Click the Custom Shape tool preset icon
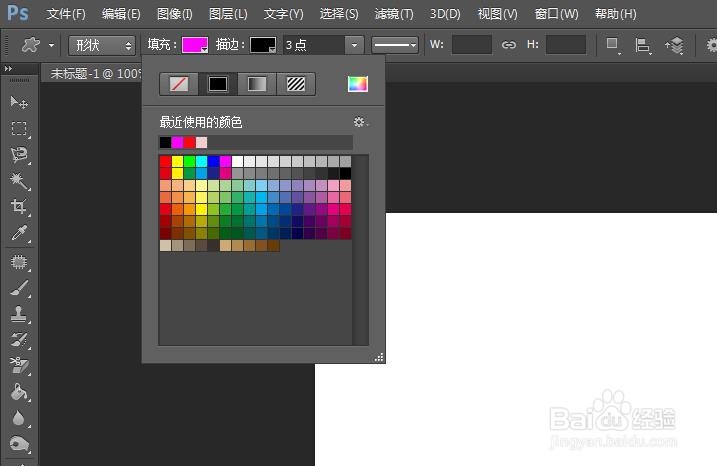The height and width of the screenshot is (466, 717). [31, 45]
